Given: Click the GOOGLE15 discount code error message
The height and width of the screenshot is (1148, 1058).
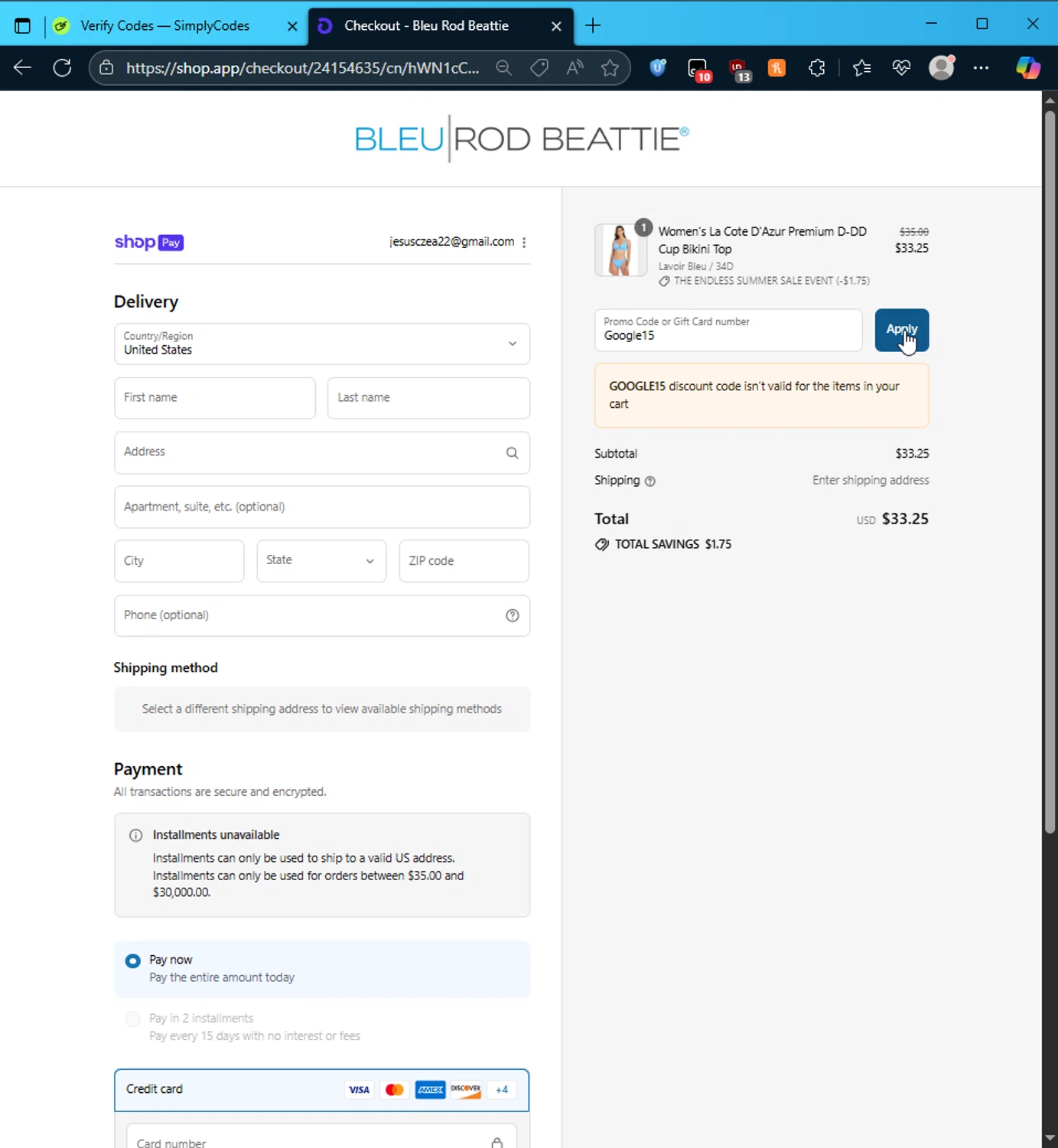Looking at the screenshot, I should (762, 395).
